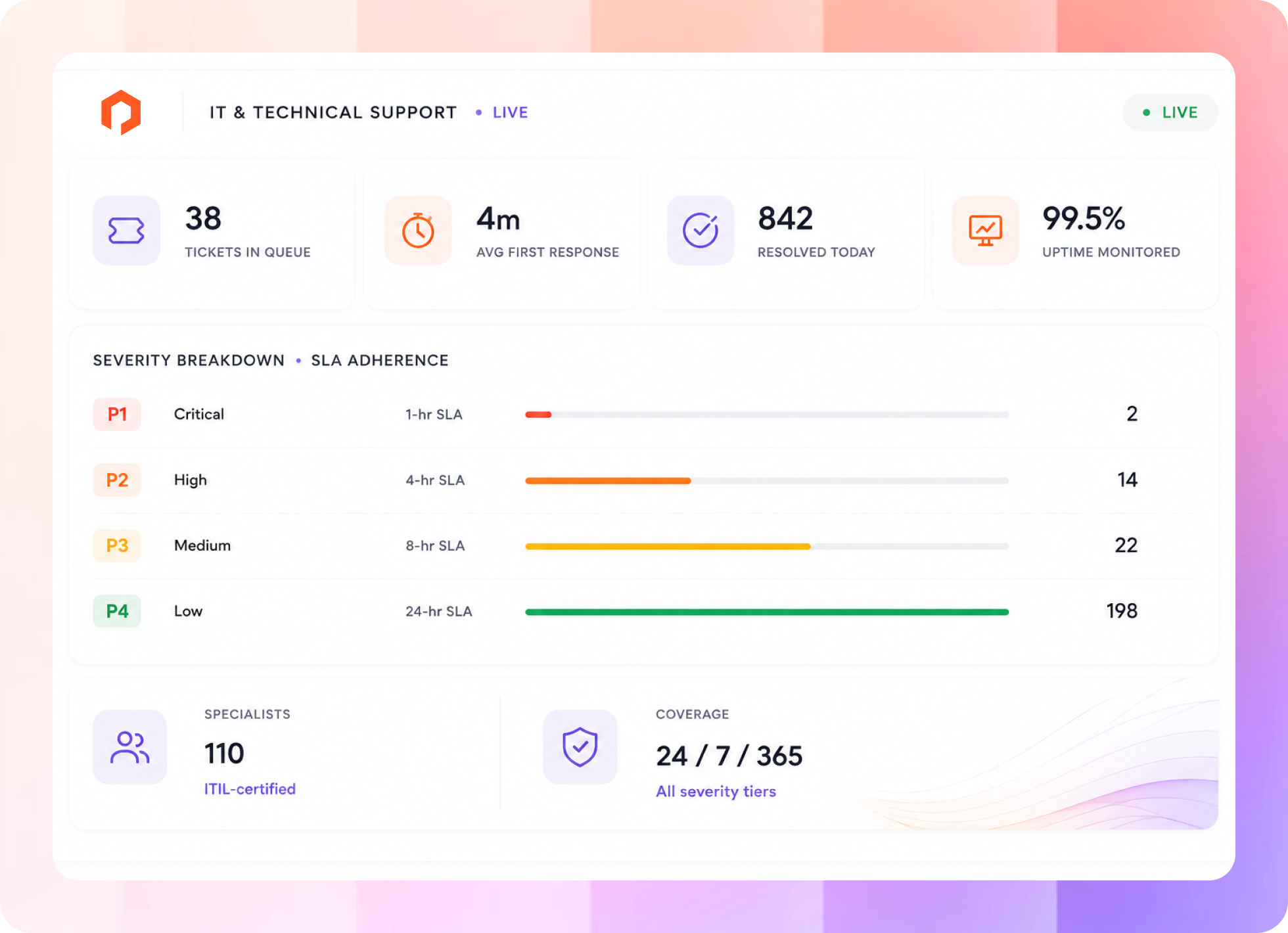Click the 1-hr SLA text
The image size is (1288, 933).
(x=434, y=415)
